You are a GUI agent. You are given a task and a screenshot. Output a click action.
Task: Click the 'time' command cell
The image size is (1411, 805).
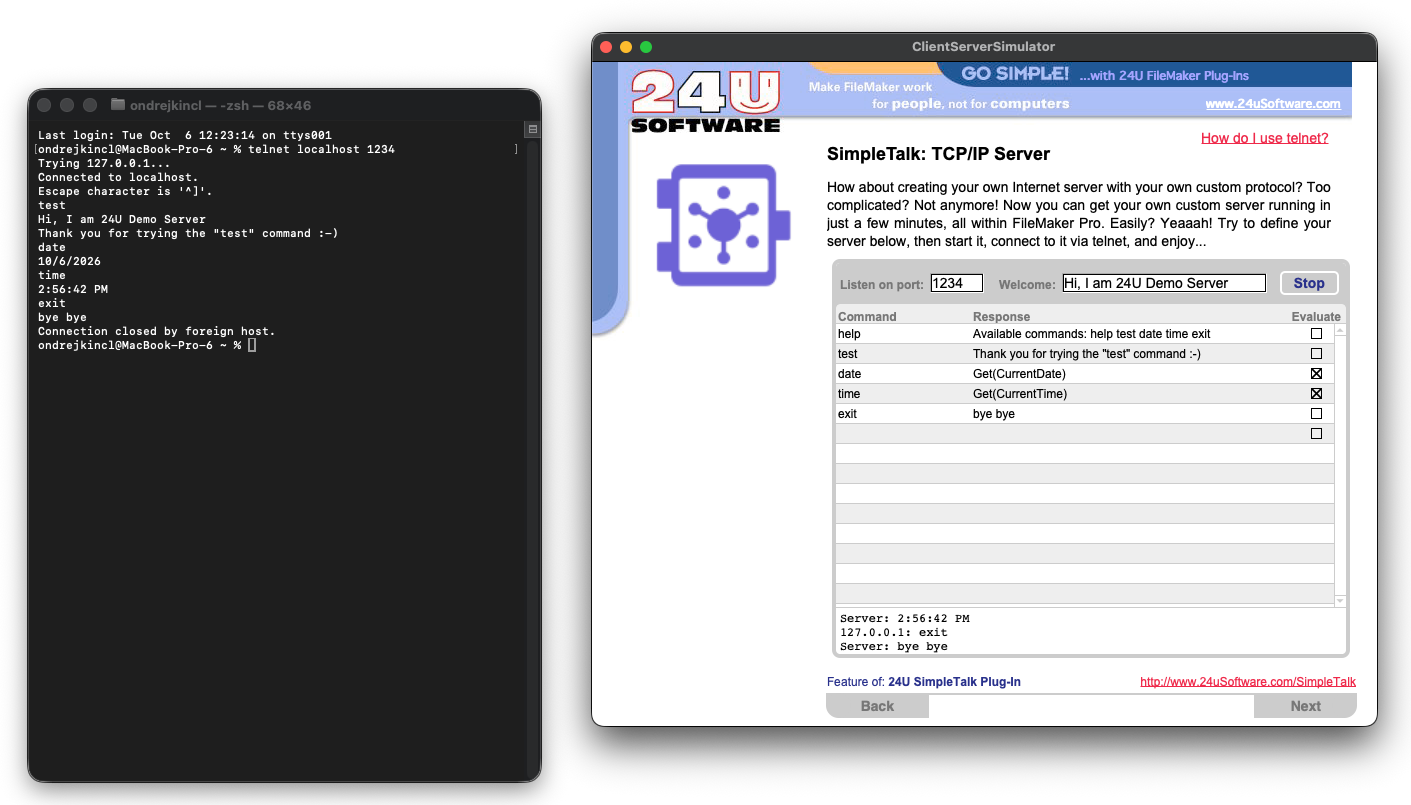[x=903, y=394]
